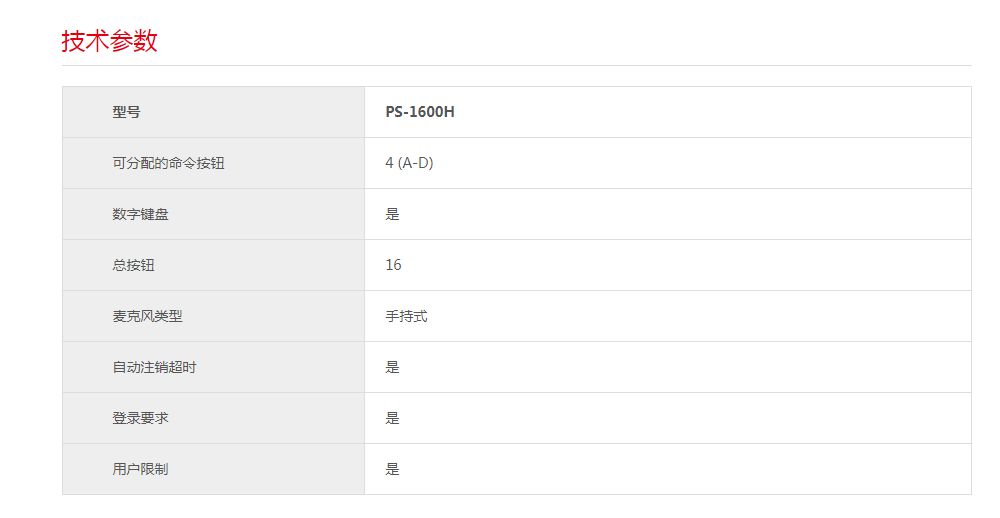
Task: Click the PS-1600H model value
Action: [420, 112]
